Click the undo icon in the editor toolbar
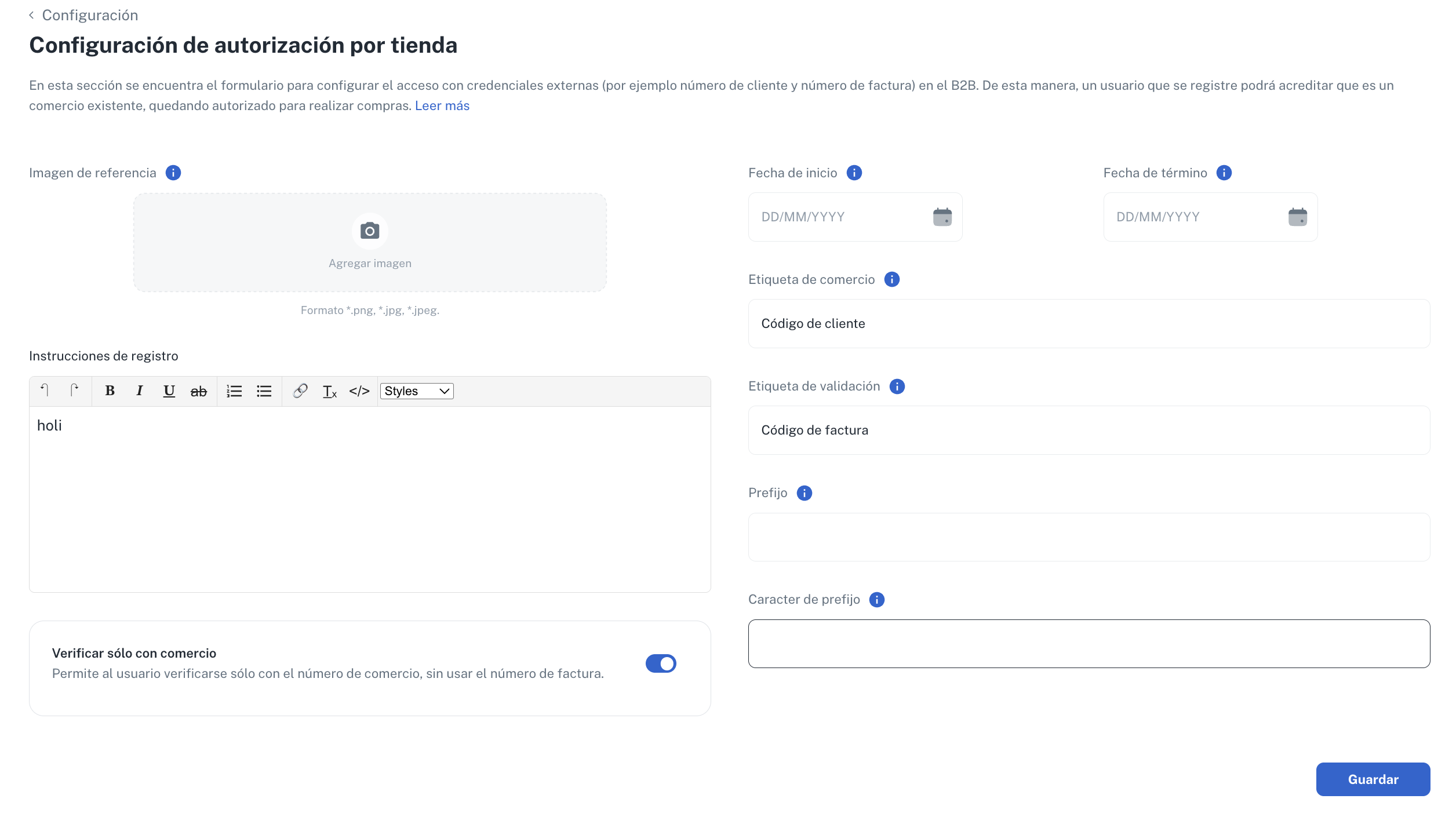 click(x=45, y=391)
